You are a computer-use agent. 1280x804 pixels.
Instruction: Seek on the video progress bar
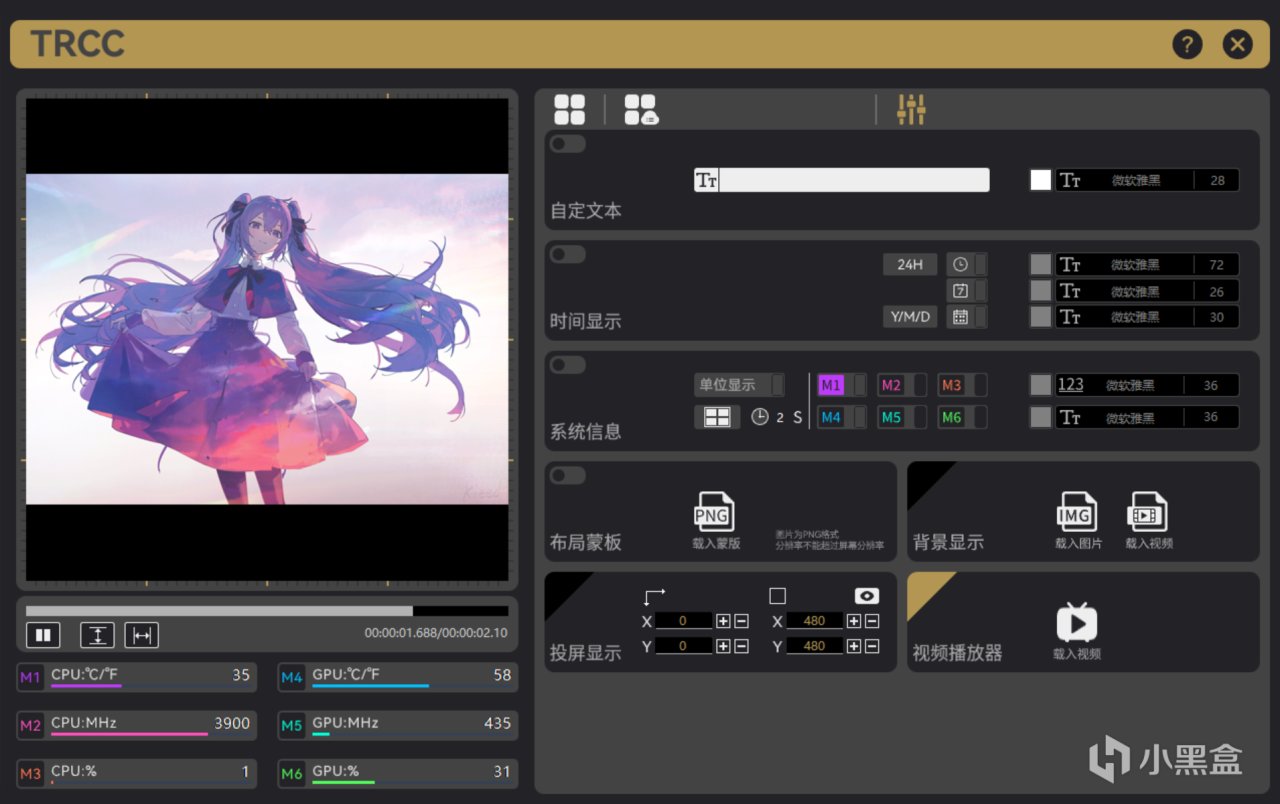click(x=267, y=610)
